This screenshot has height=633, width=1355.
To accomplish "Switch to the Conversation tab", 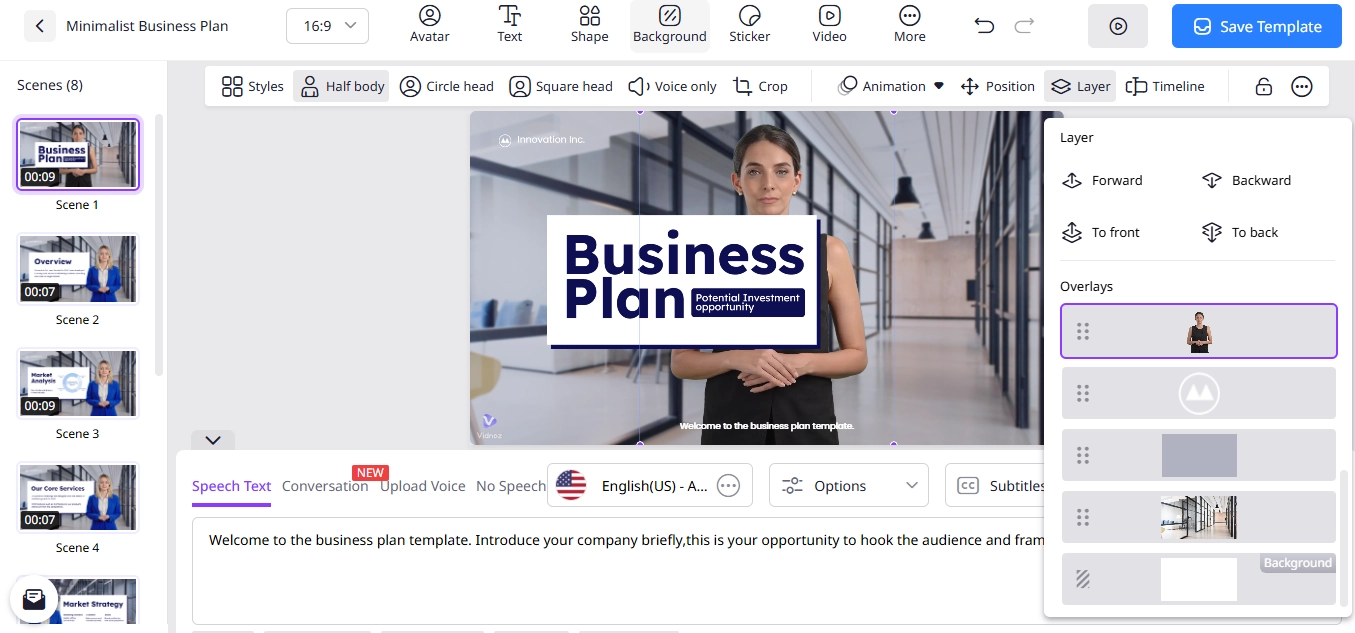I will pos(325,486).
